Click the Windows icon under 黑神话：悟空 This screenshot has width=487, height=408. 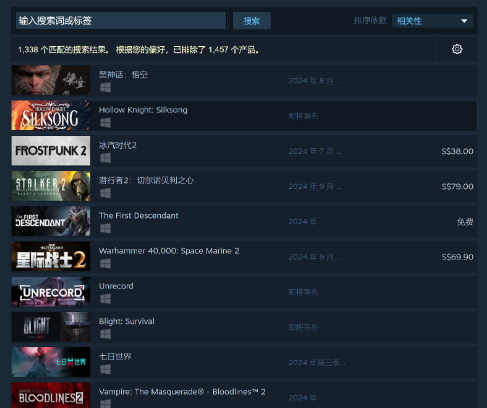[105, 88]
